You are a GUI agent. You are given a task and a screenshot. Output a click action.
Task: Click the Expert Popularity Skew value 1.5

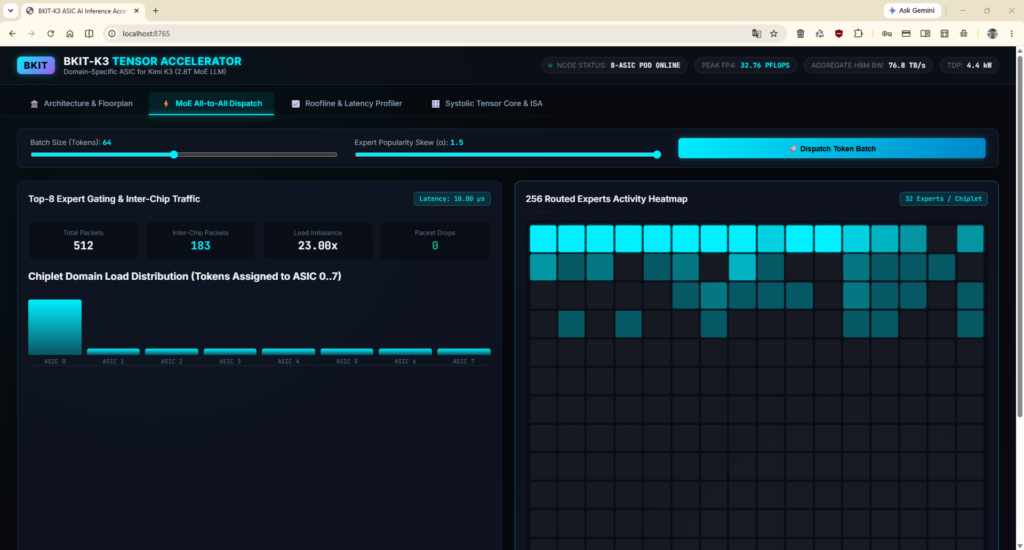point(456,142)
